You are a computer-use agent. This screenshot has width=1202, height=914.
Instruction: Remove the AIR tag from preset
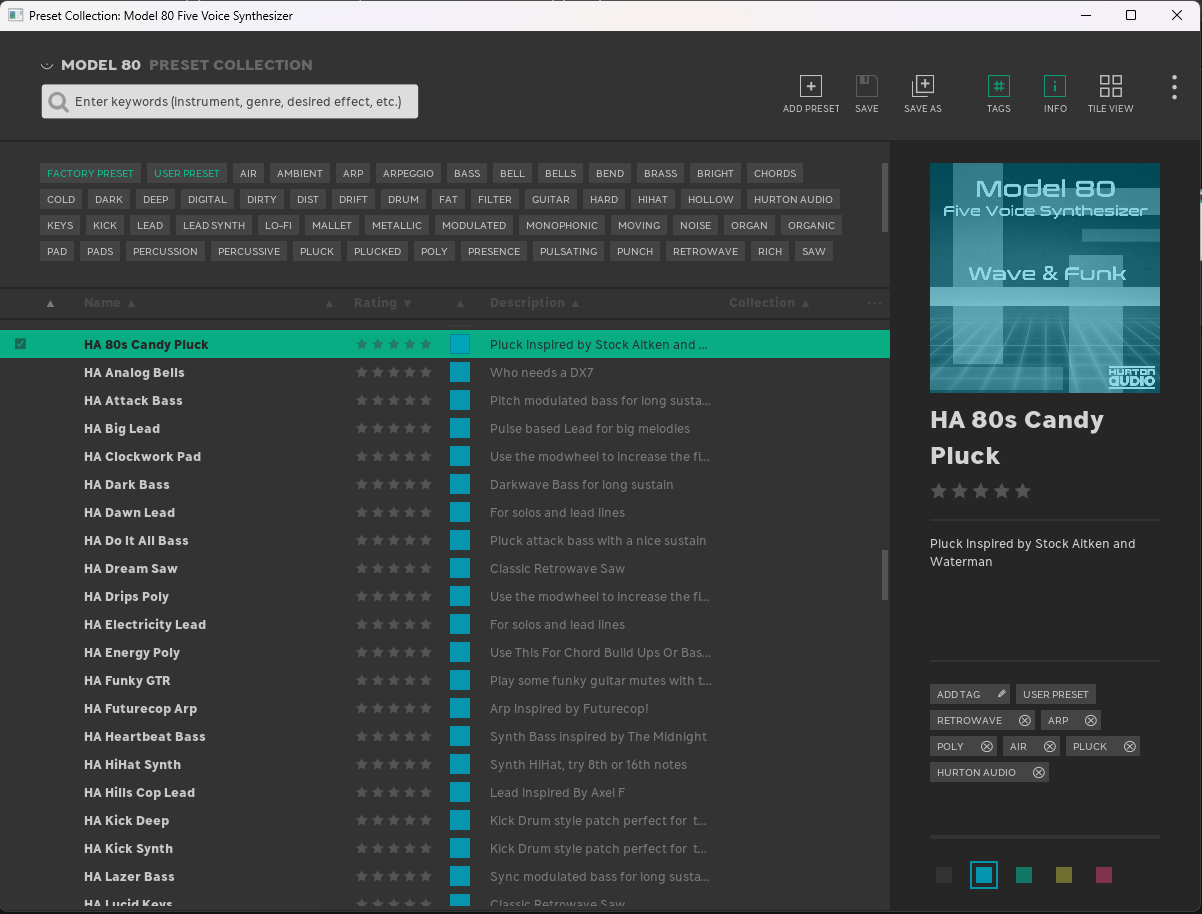pyautogui.click(x=1050, y=746)
